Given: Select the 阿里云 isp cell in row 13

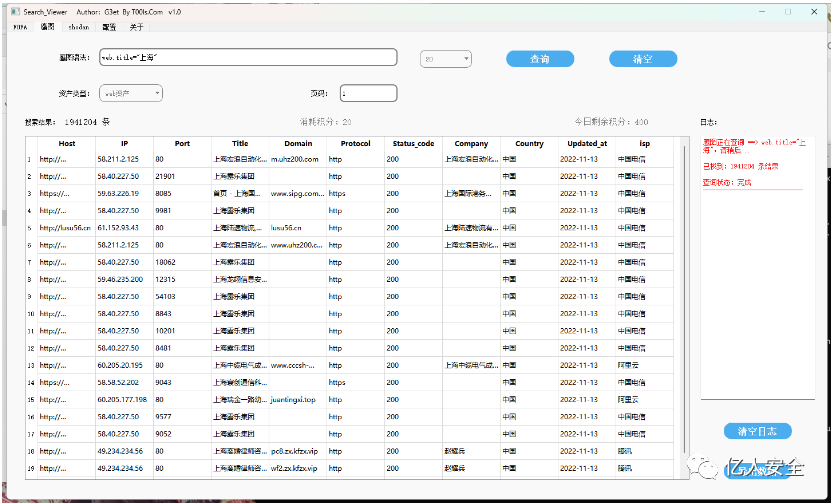Looking at the screenshot, I should [x=644, y=365].
